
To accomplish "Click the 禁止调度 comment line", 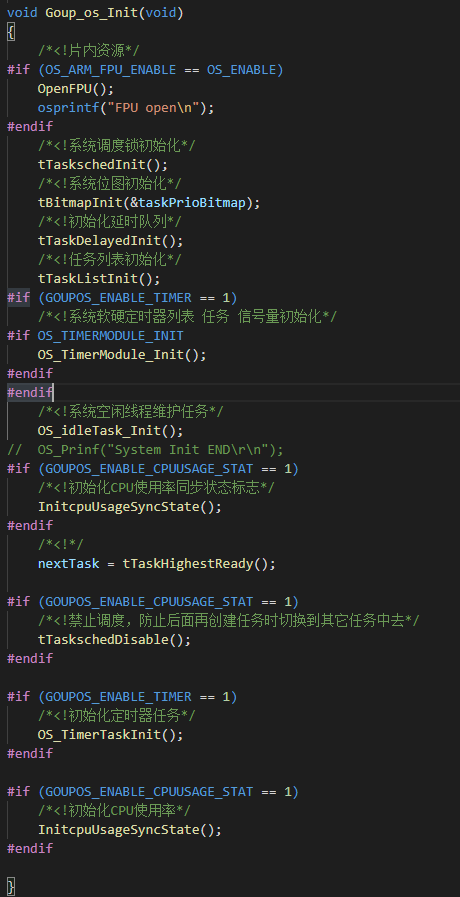I will point(229,620).
